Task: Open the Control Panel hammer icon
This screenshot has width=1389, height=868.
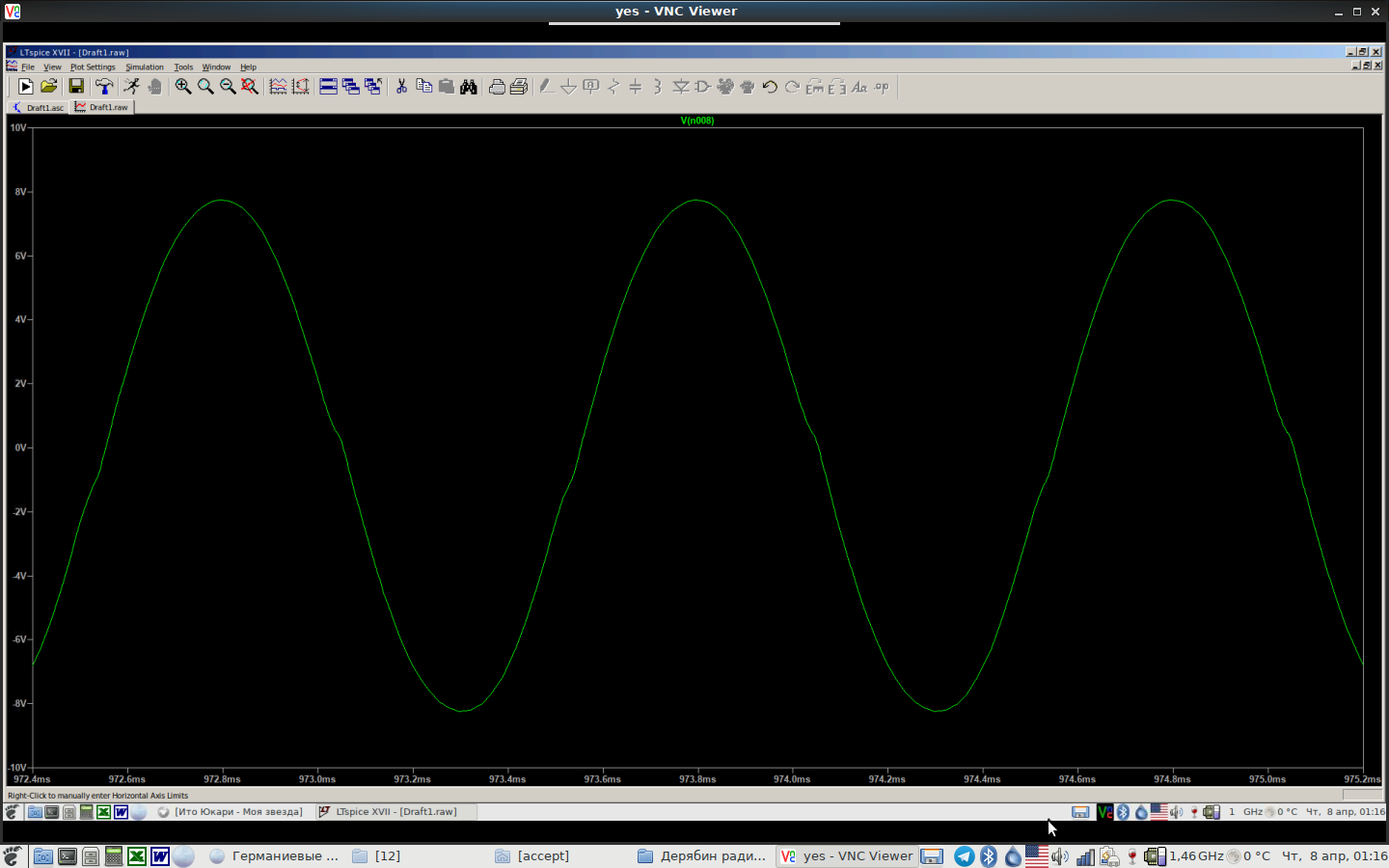Action: pyautogui.click(x=104, y=87)
